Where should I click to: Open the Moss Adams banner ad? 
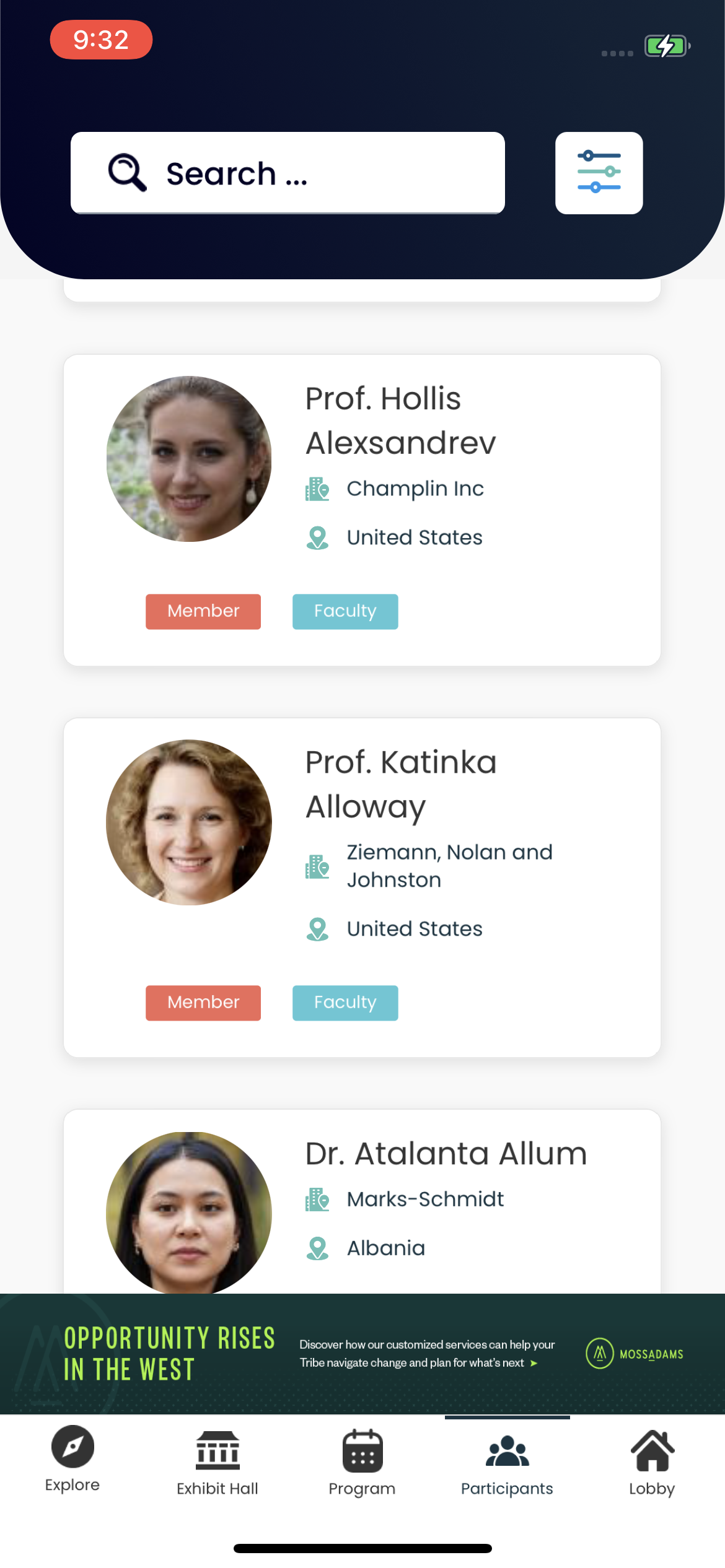(x=362, y=1354)
